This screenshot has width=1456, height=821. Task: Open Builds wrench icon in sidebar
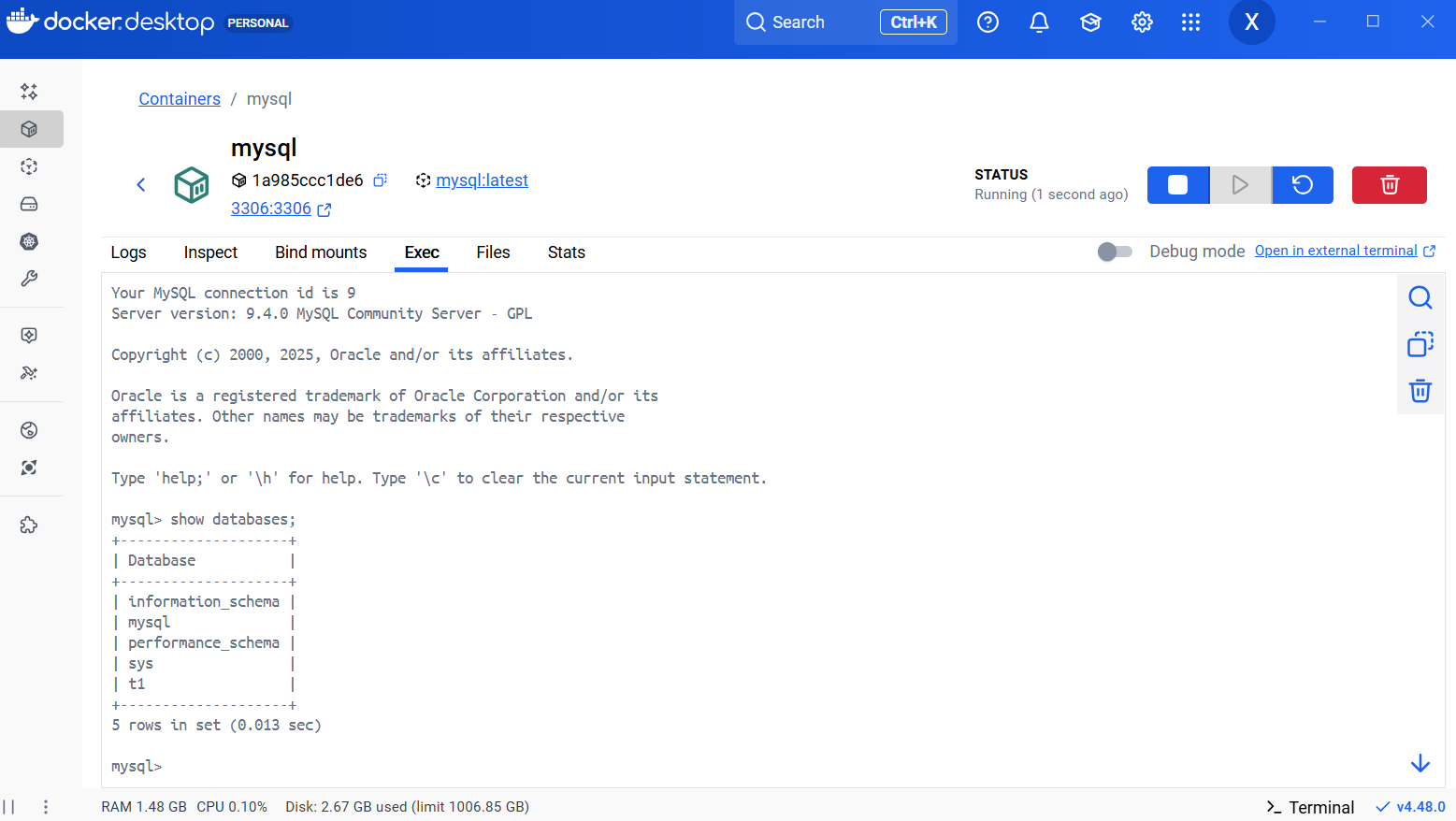pos(29,279)
